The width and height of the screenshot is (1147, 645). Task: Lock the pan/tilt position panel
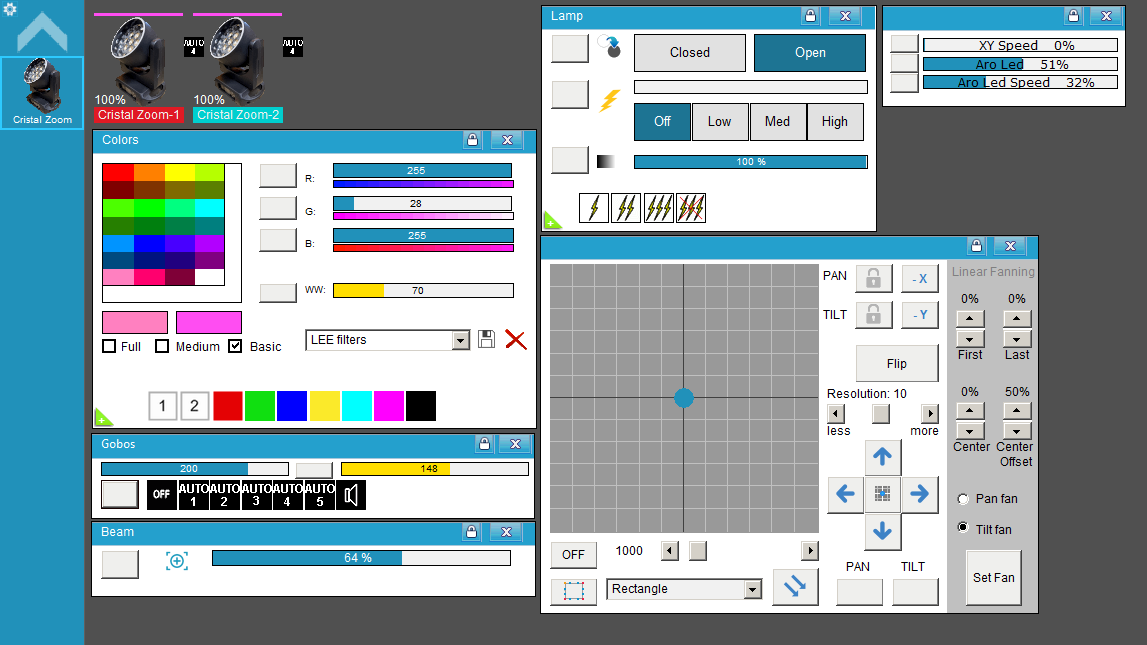977,246
